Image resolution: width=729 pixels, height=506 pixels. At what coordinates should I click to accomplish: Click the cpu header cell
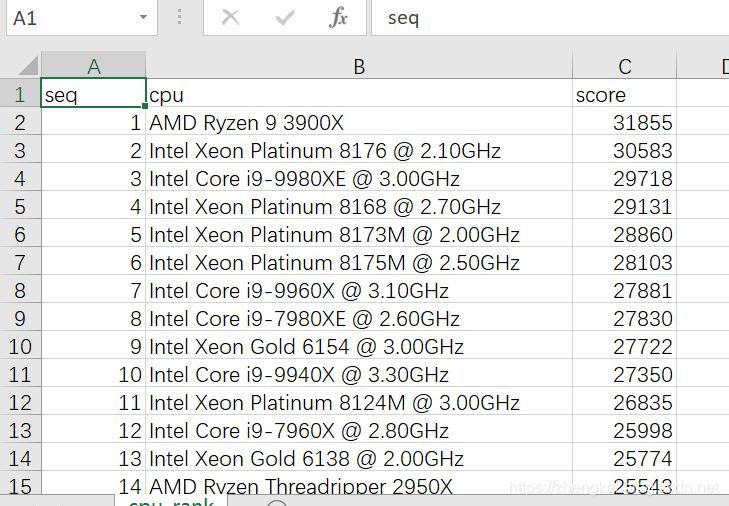pyautogui.click(x=359, y=93)
